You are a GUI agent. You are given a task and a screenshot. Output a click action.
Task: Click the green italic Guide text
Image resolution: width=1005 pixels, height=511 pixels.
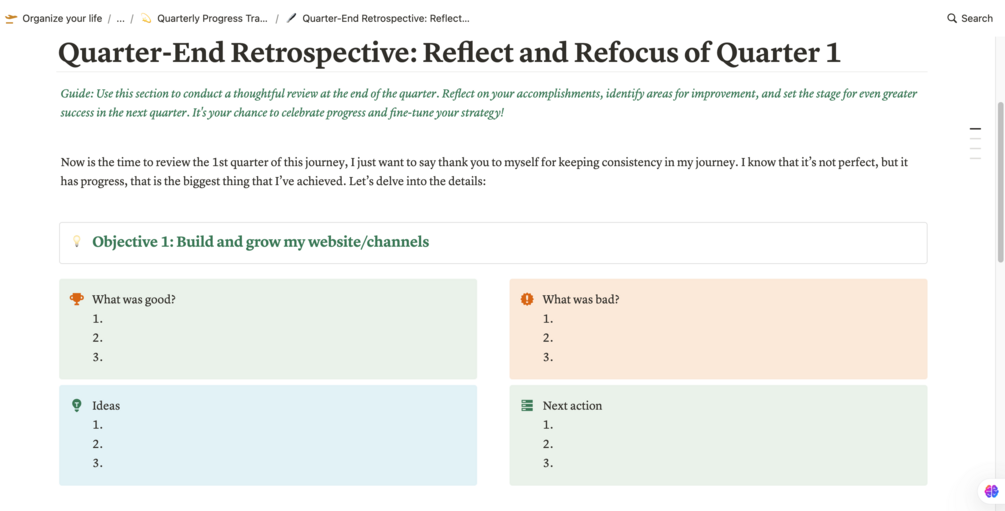tap(488, 103)
